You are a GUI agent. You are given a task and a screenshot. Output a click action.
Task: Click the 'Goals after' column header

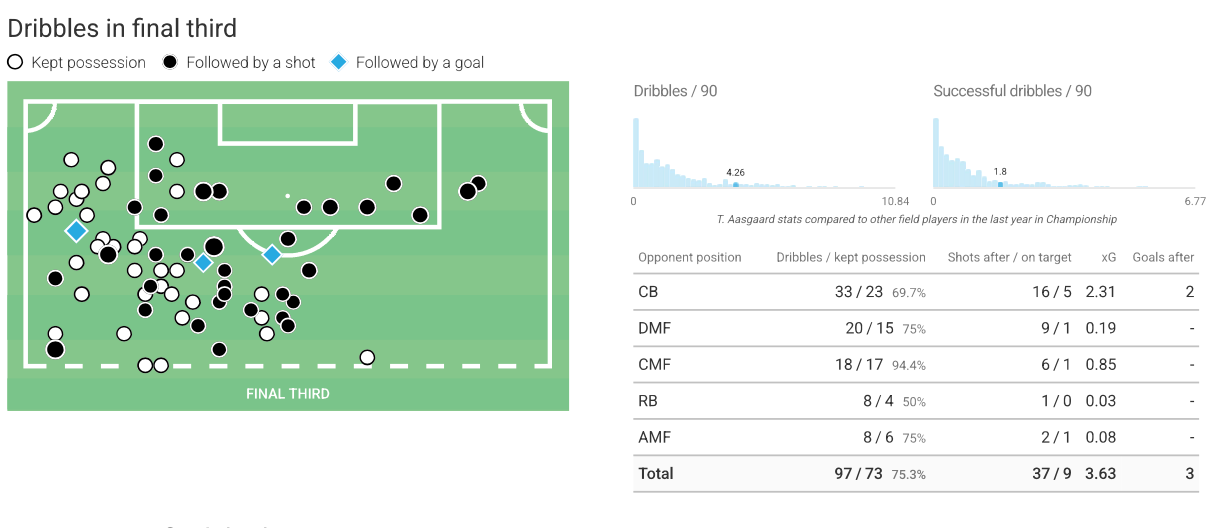click(1163, 257)
